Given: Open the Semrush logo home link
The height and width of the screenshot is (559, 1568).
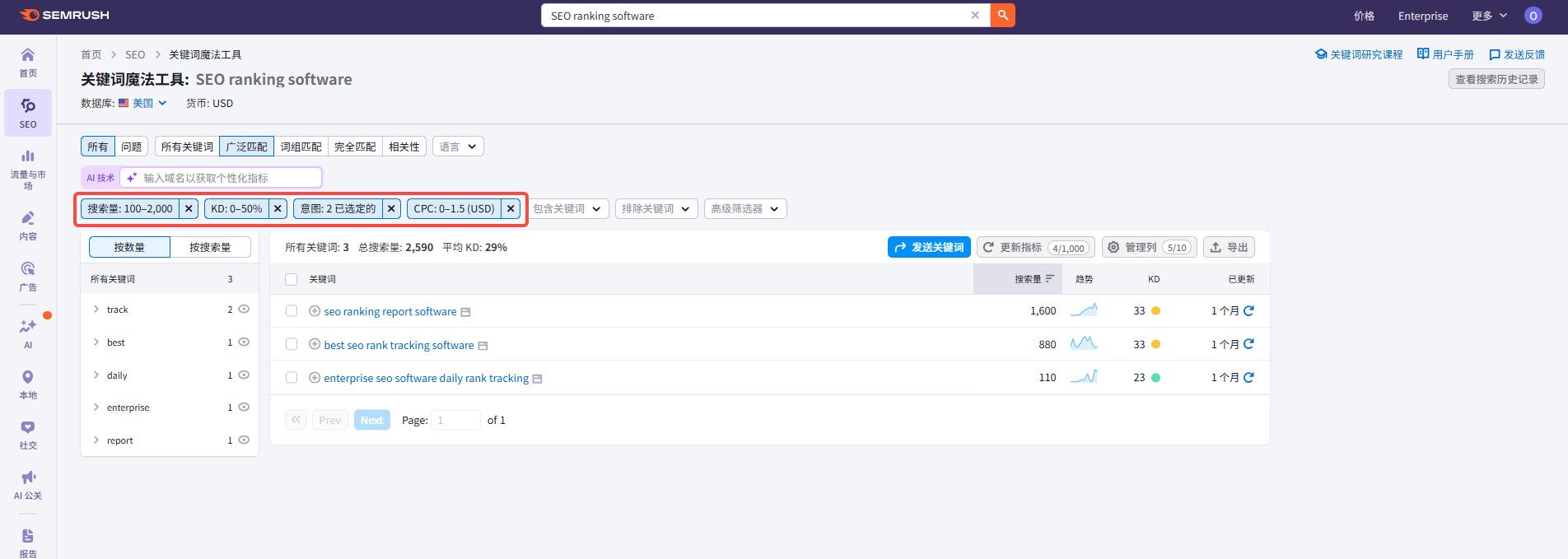Looking at the screenshot, I should click(x=64, y=16).
